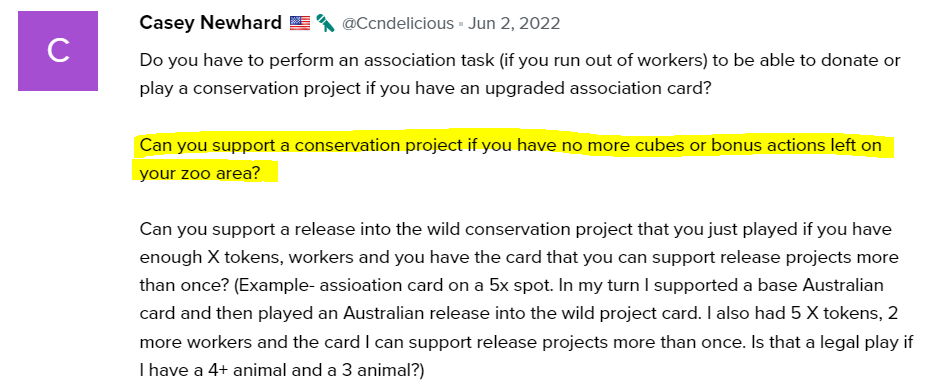Click the US flag icon beside username
This screenshot has height=385, width=925.
coord(300,24)
